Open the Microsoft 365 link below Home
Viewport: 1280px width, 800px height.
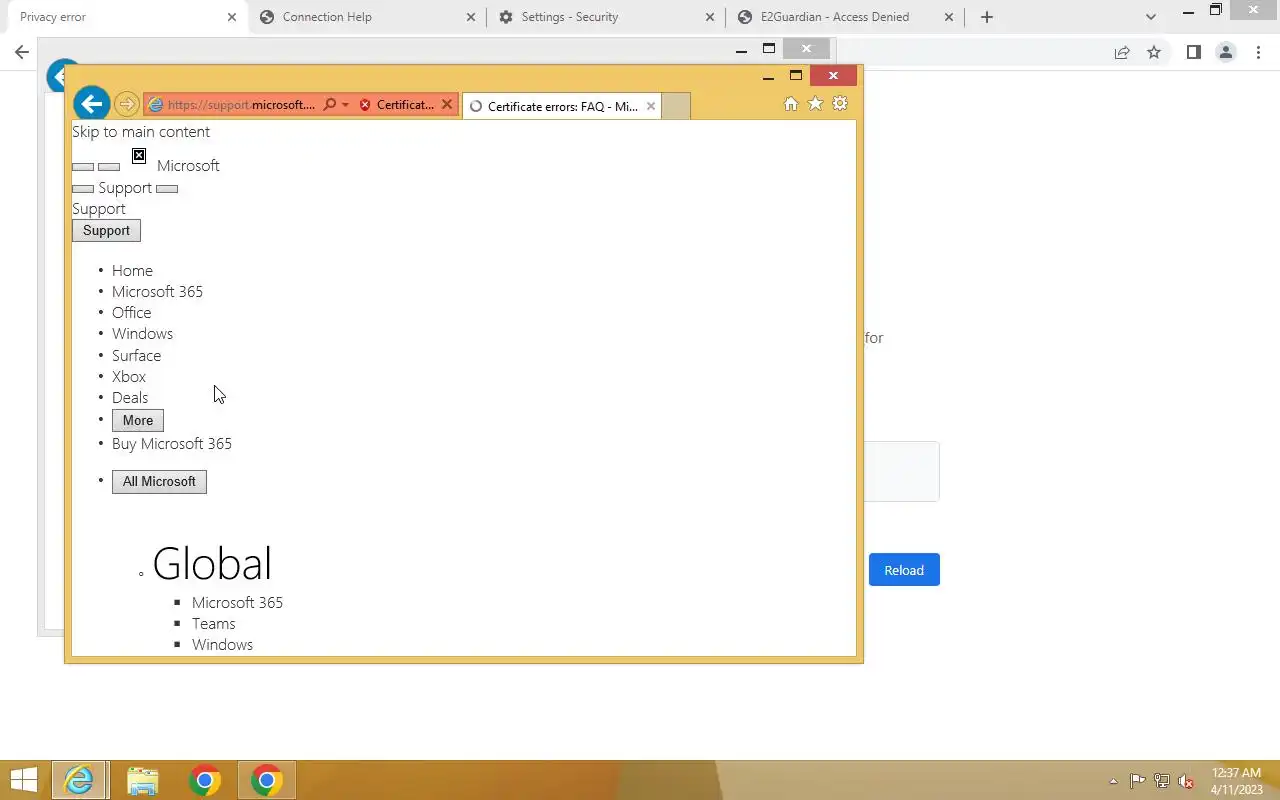pyautogui.click(x=157, y=292)
